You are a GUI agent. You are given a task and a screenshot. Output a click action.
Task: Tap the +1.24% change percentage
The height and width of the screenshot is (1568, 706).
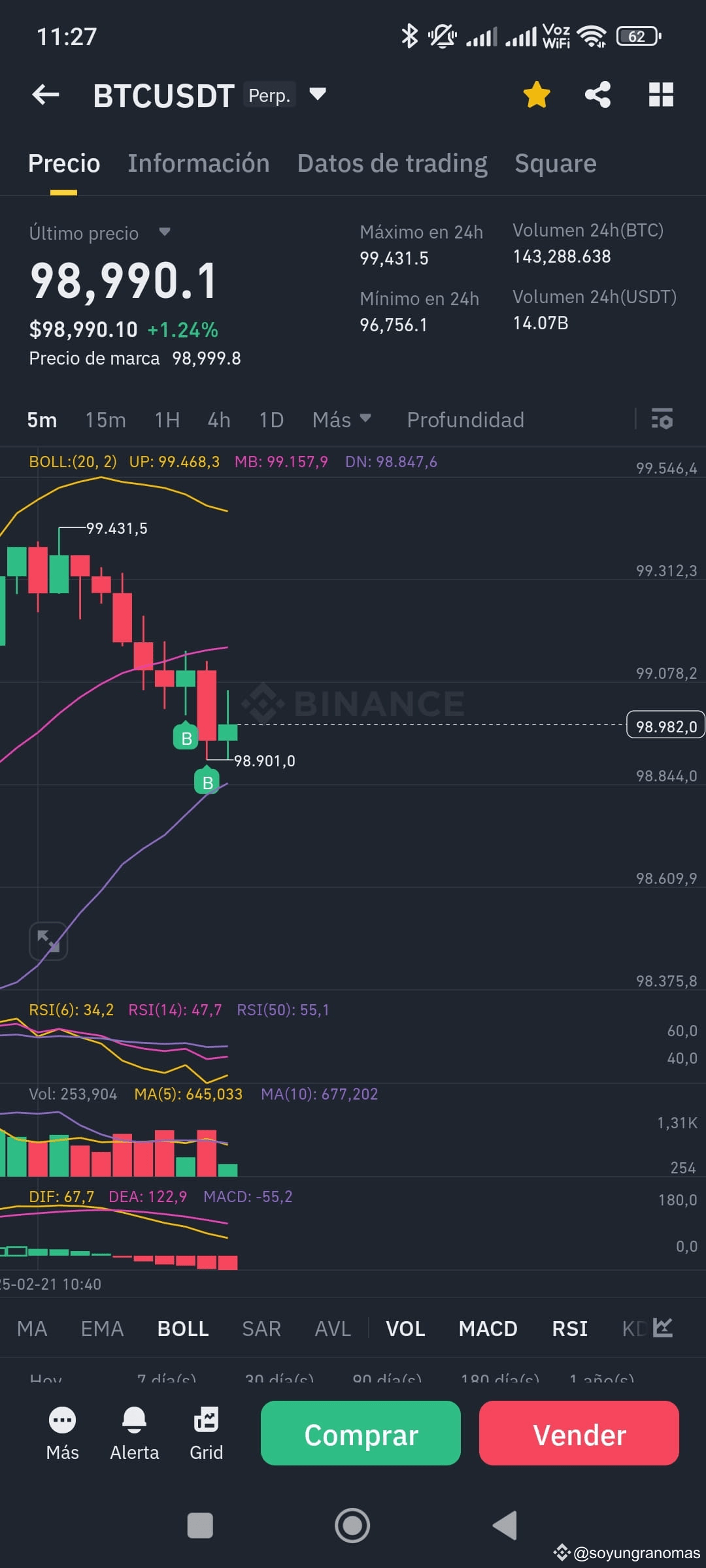click(x=182, y=330)
